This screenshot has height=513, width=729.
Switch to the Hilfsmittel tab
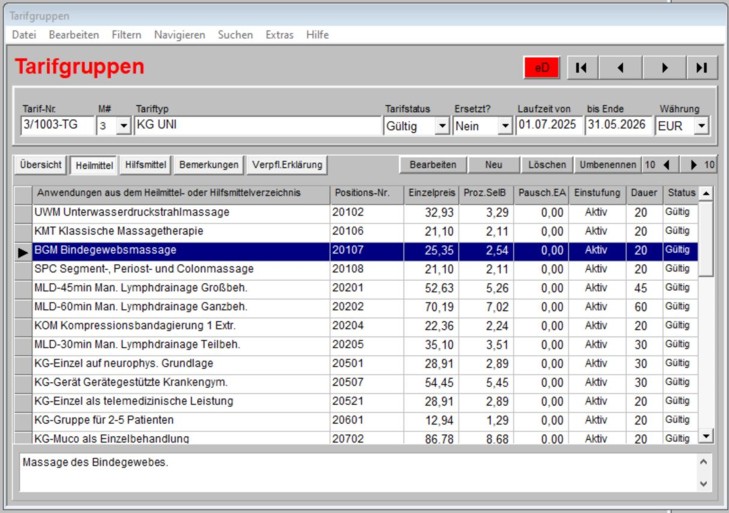[x=146, y=164]
